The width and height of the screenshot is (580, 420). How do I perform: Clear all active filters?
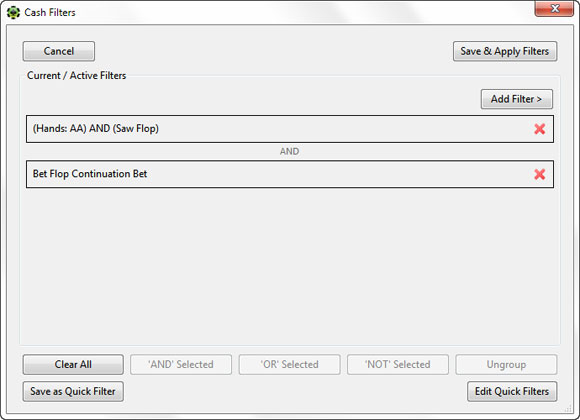coord(73,364)
